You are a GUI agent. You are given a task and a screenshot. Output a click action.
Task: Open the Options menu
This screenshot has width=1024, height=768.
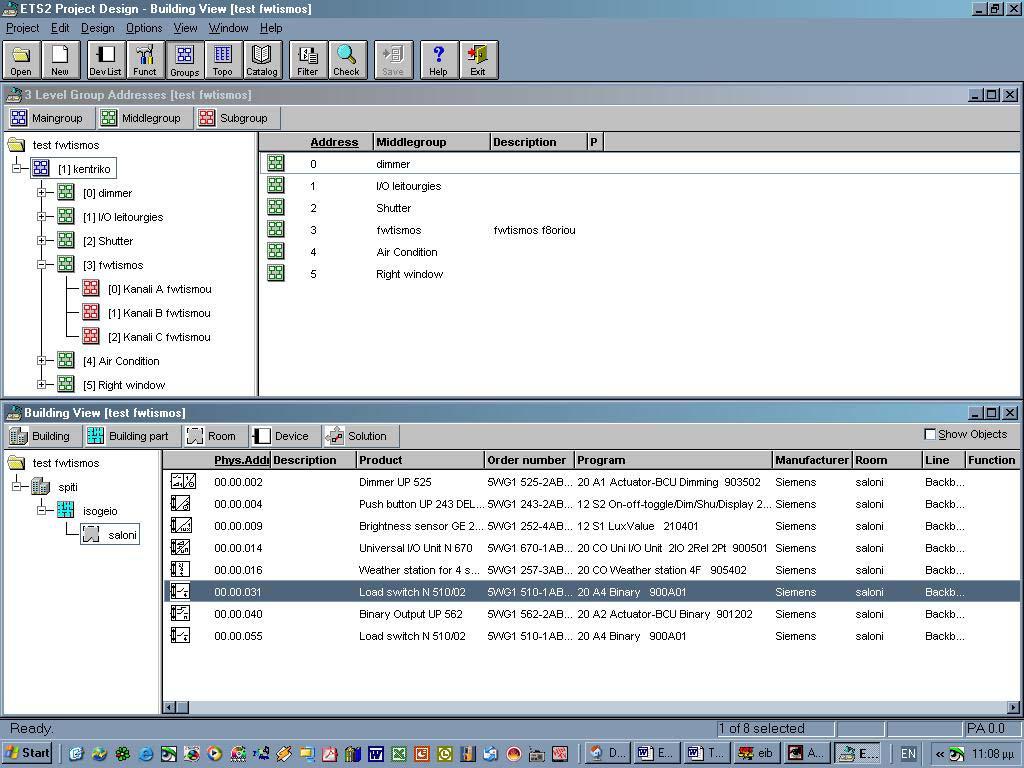pyautogui.click(x=144, y=28)
